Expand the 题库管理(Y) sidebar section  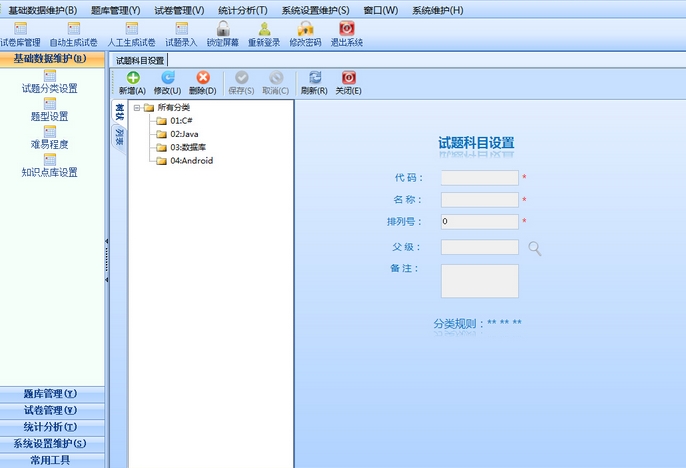click(x=50, y=393)
